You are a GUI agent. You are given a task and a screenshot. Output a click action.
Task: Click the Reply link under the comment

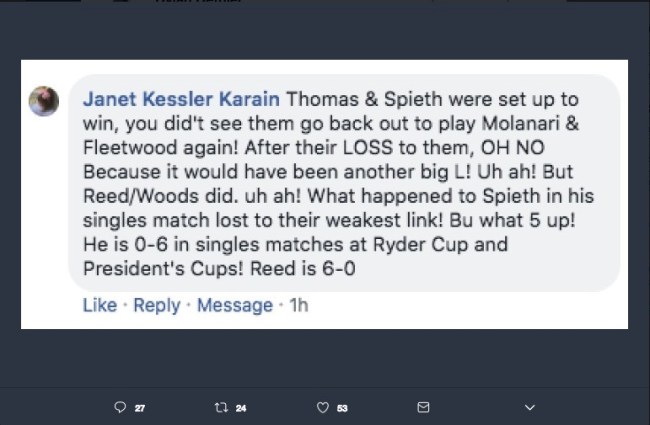[156, 305]
